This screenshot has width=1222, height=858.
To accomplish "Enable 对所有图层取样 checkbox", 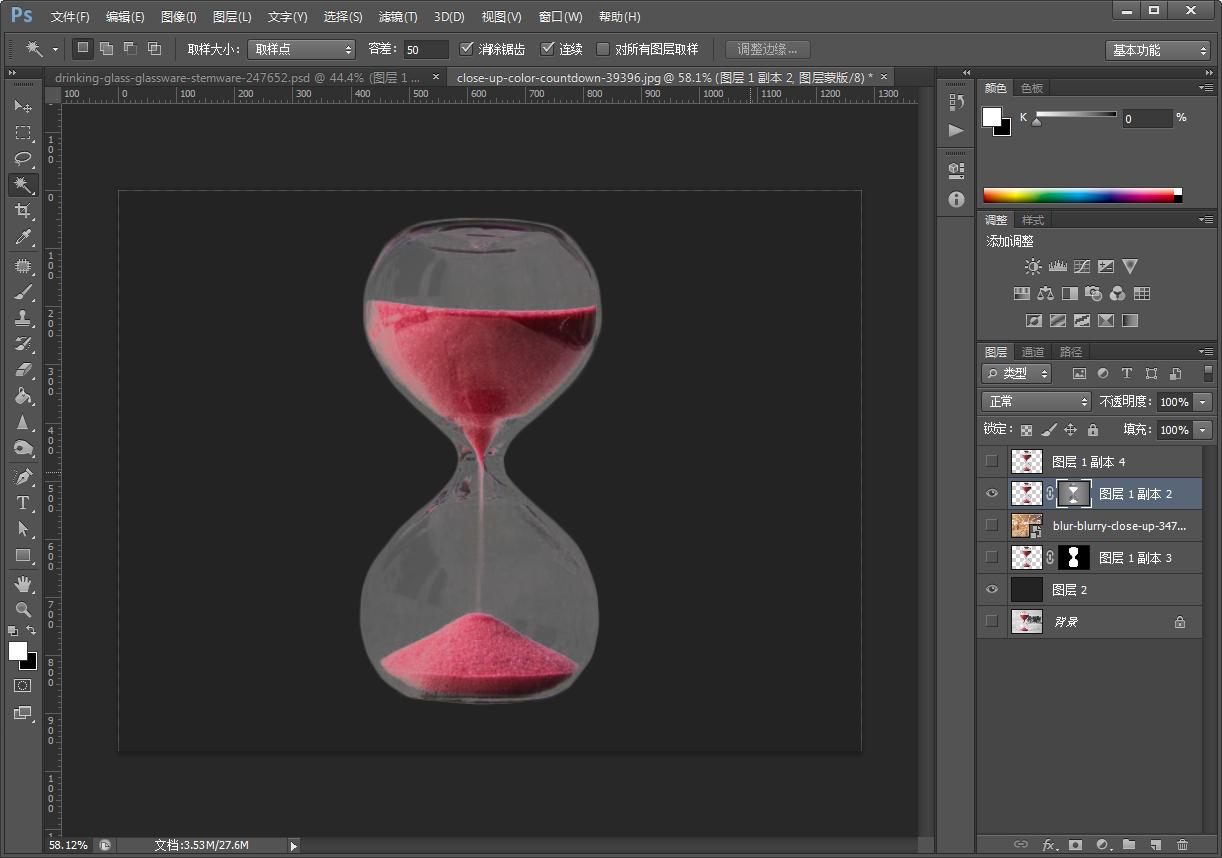I will pos(603,49).
